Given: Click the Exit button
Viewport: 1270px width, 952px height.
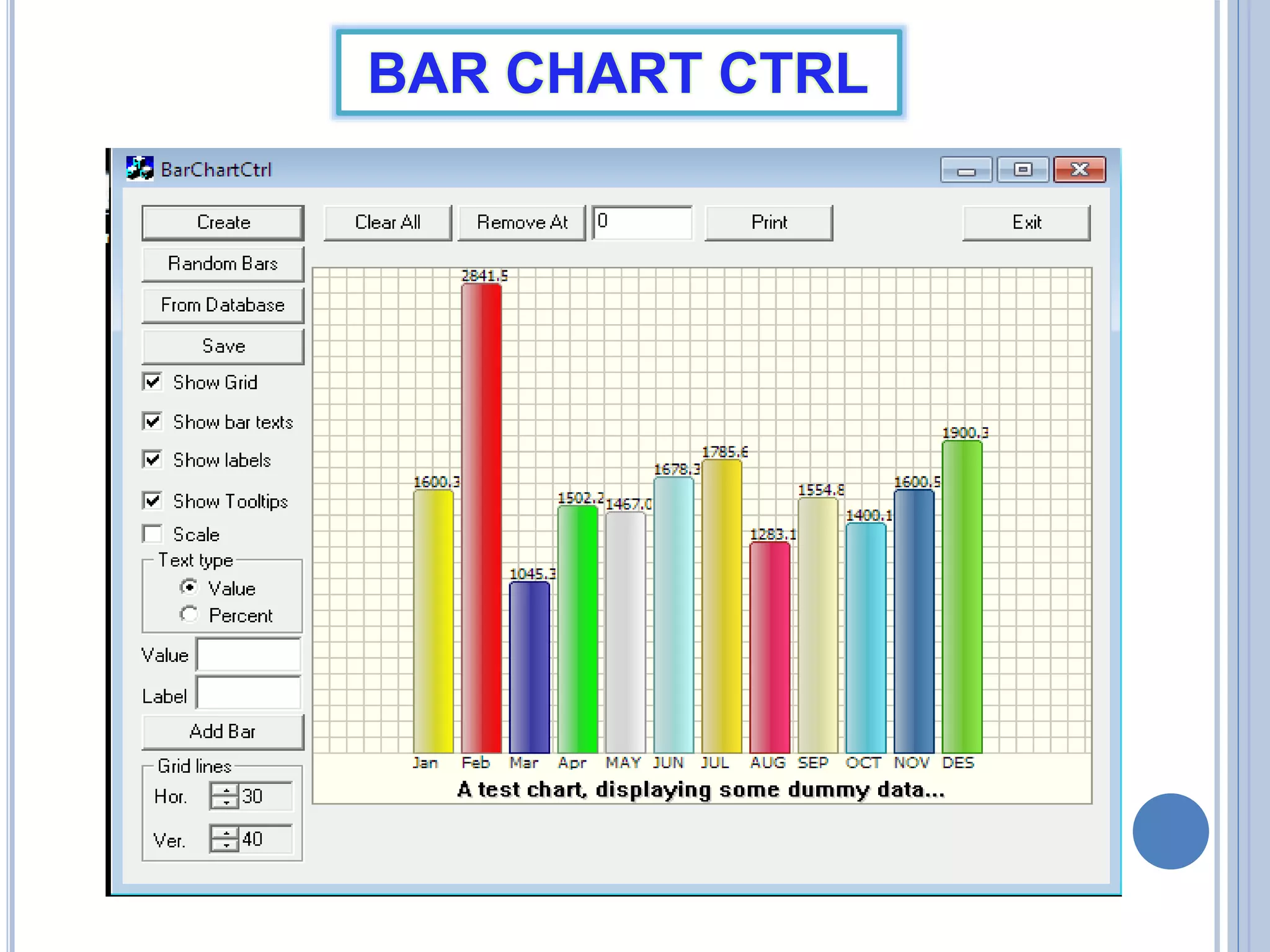Looking at the screenshot, I should (1026, 223).
